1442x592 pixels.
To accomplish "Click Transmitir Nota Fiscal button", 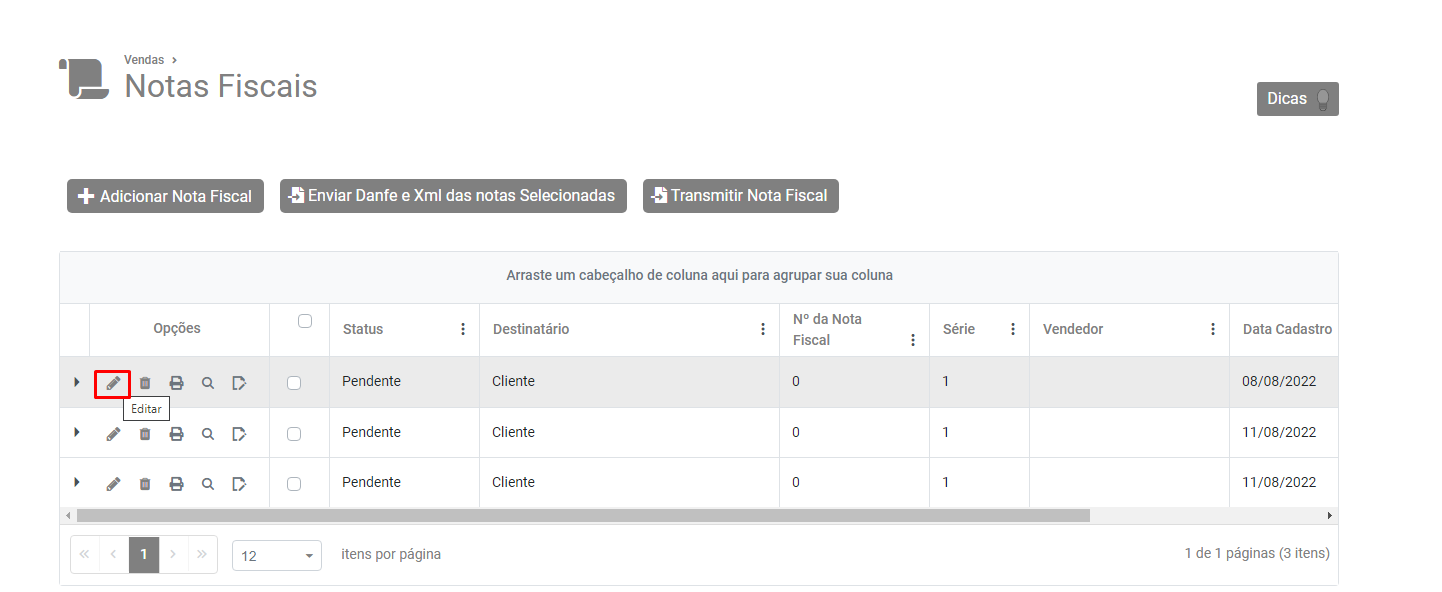I will point(740,196).
